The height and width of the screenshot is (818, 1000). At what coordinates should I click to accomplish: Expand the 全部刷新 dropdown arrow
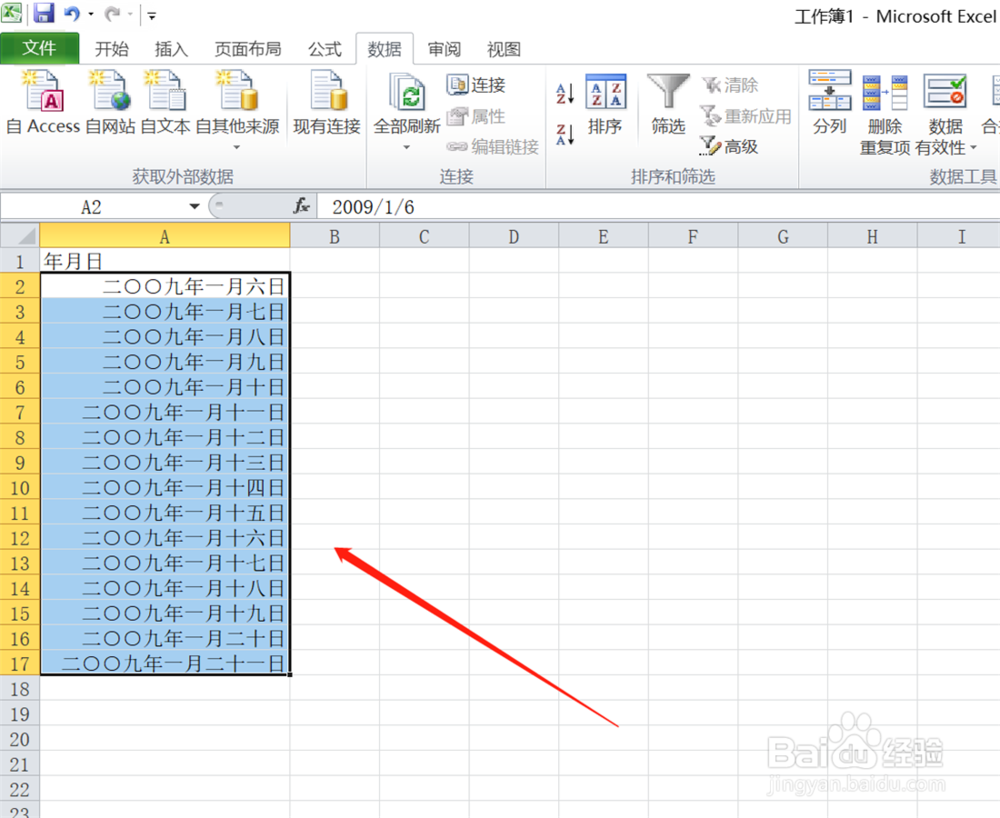point(407,147)
